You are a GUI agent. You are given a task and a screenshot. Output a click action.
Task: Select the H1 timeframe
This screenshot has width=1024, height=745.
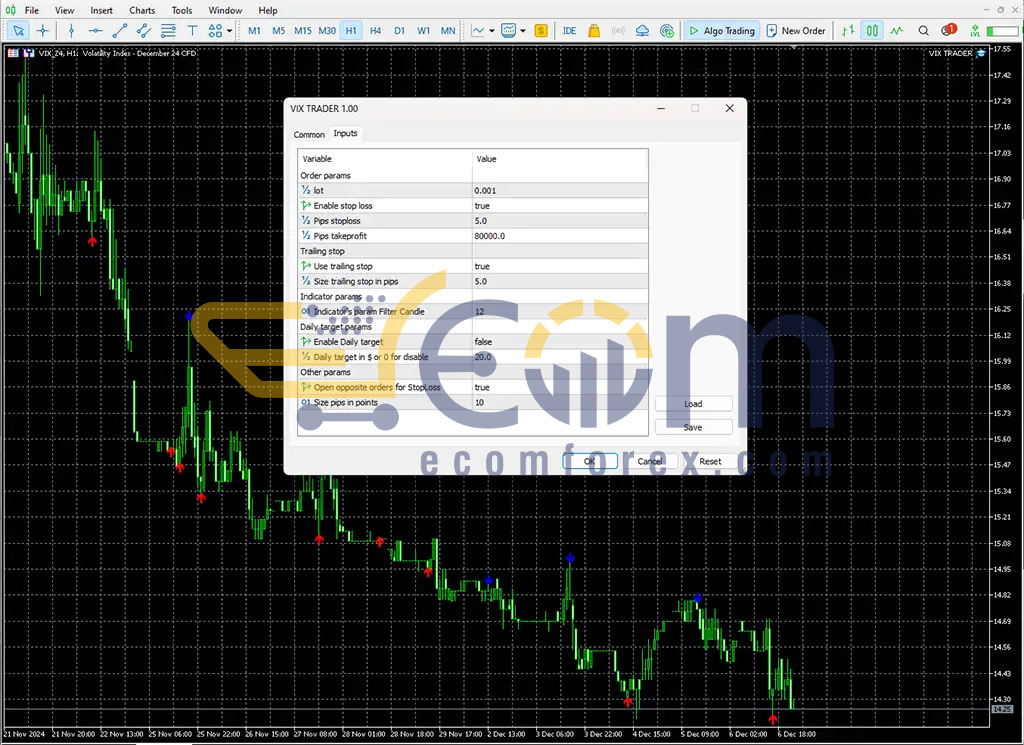tap(351, 31)
